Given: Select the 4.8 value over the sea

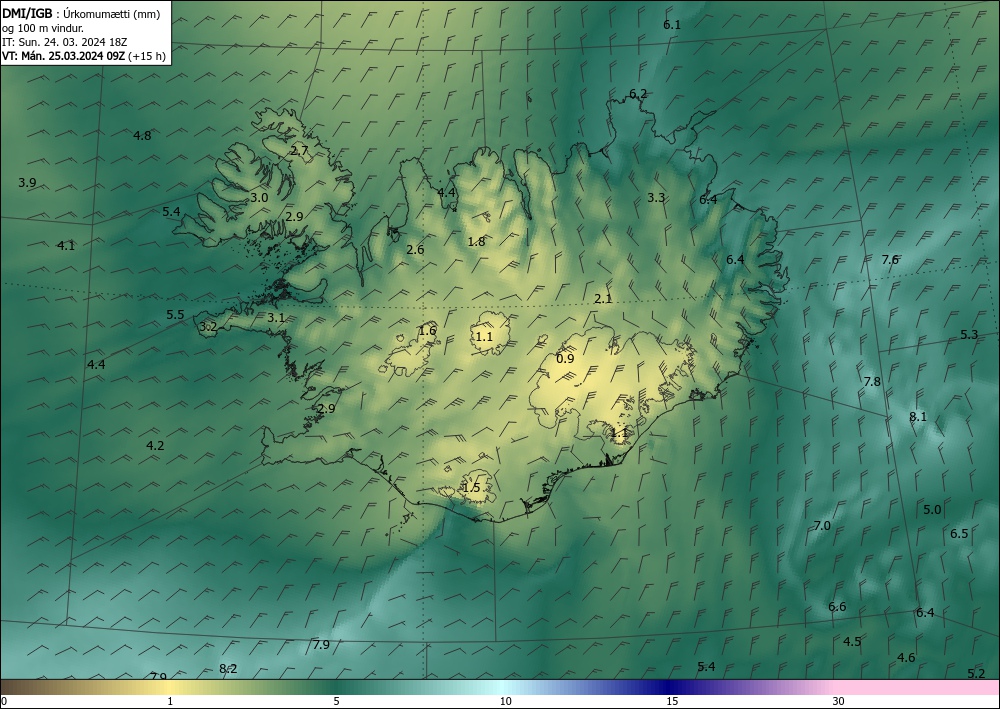Looking at the screenshot, I should 142,135.
